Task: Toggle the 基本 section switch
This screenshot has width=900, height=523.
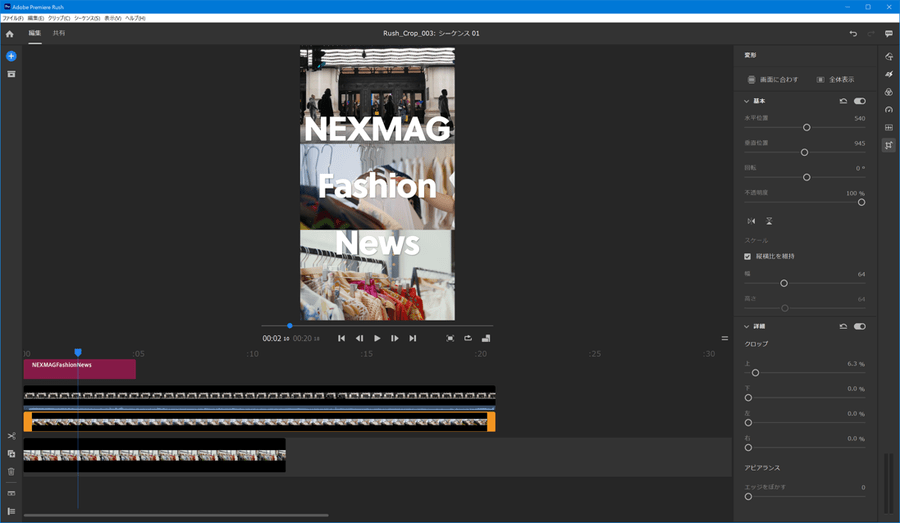Action: coord(859,101)
